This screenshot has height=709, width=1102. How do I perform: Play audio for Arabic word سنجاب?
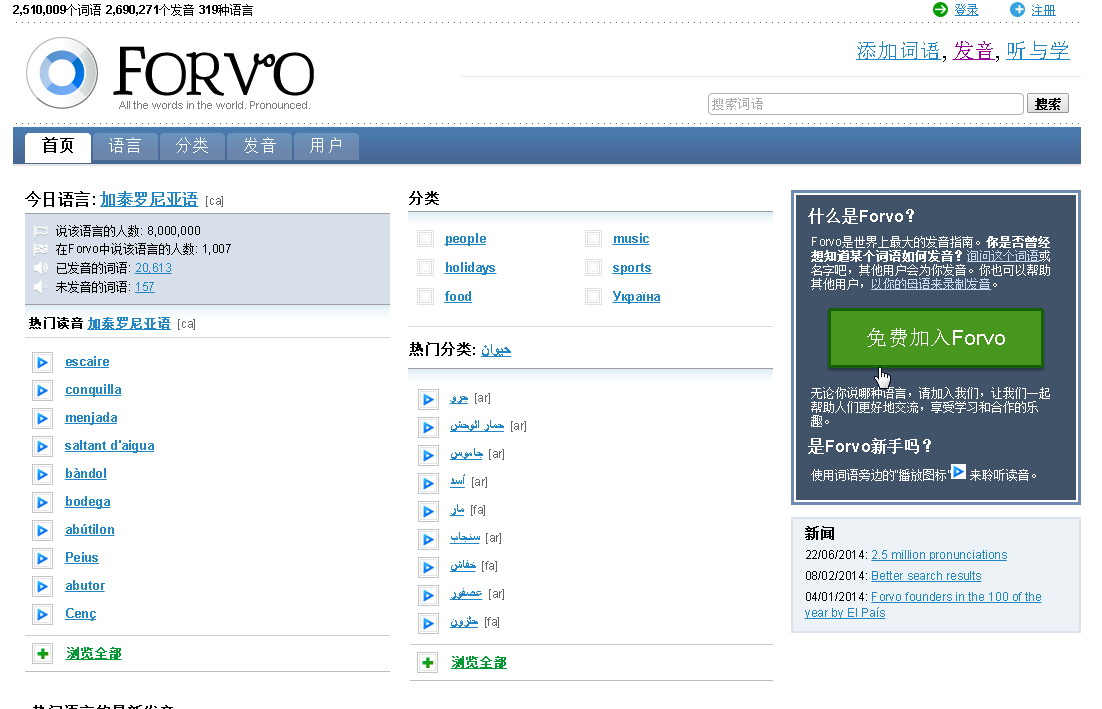(427, 540)
